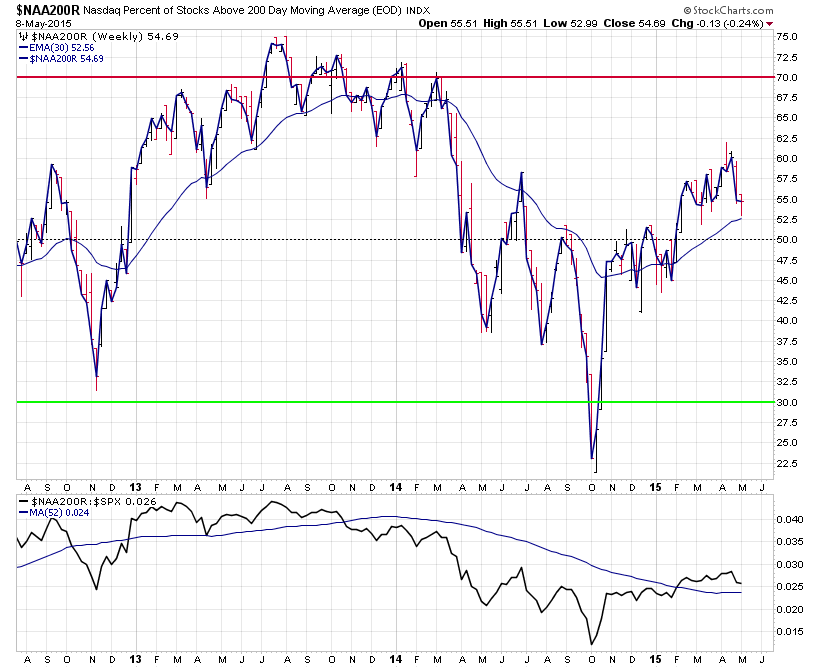Click the 14 year marker on main axis
820x668 pixels.
pyautogui.click(x=396, y=487)
